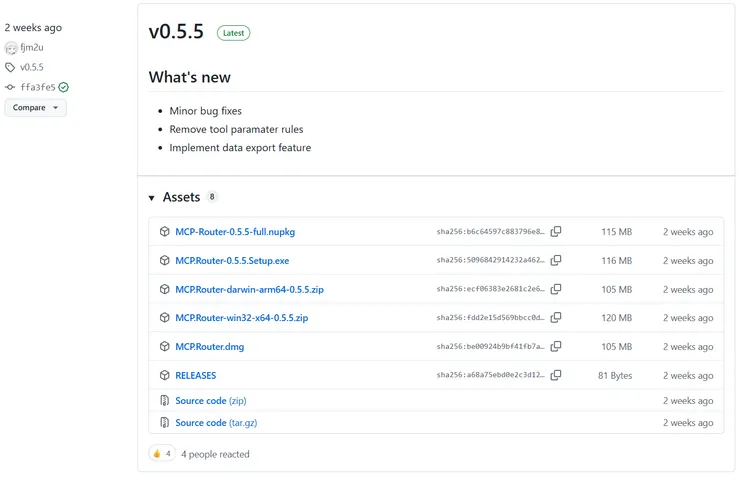Open the Compare dropdown

coord(35,108)
